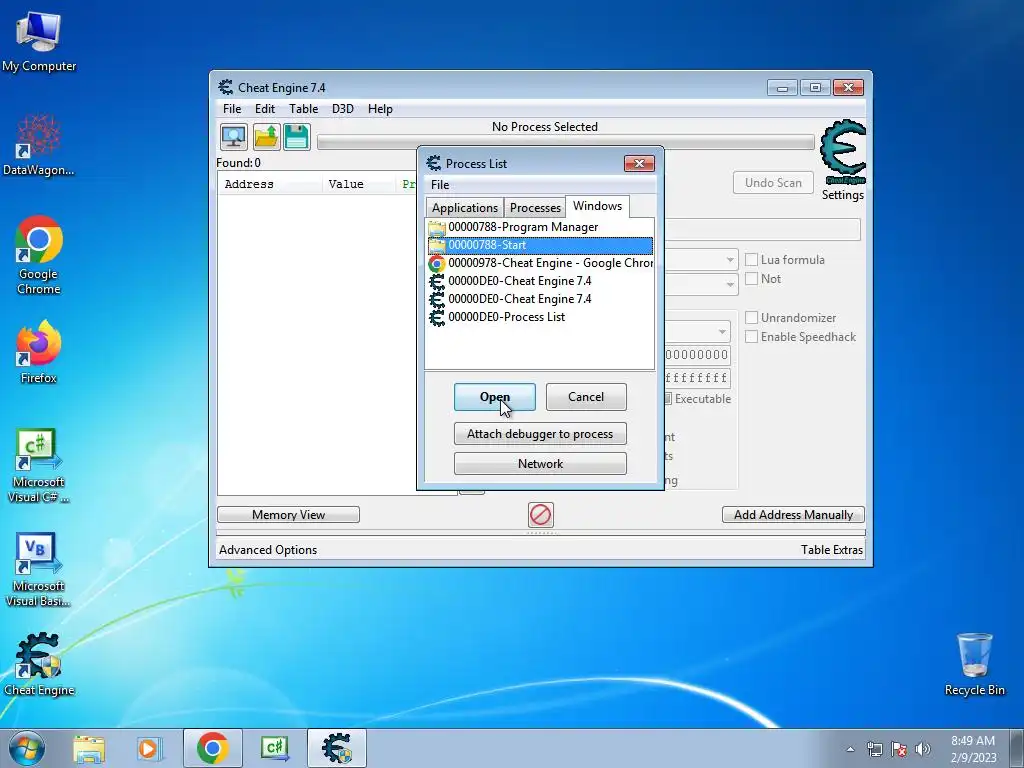Click Add Address Manually button

click(793, 515)
